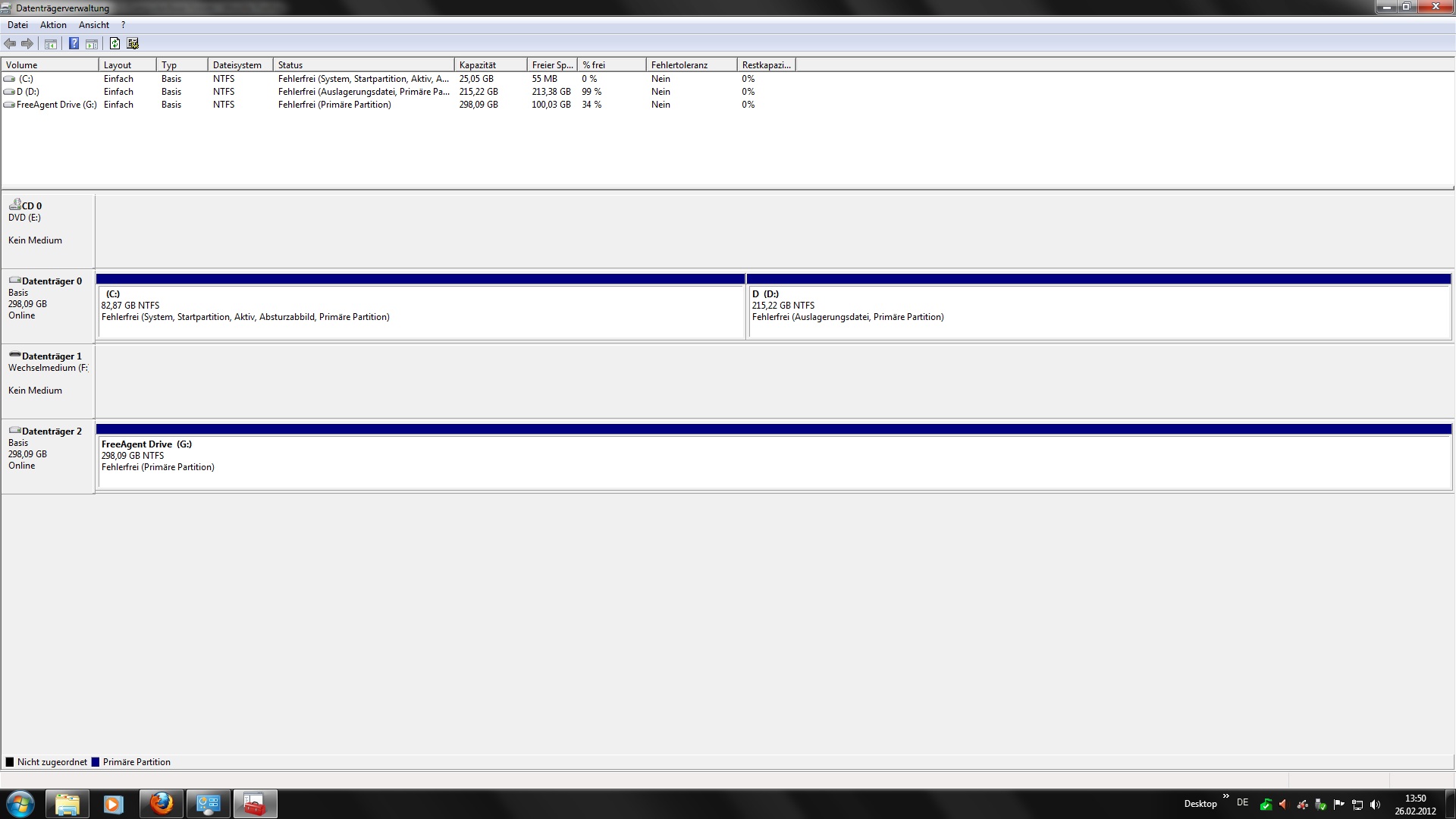Click the settings toolbar icon with gear
Viewport: 1456px width, 819px height.
coord(133,44)
